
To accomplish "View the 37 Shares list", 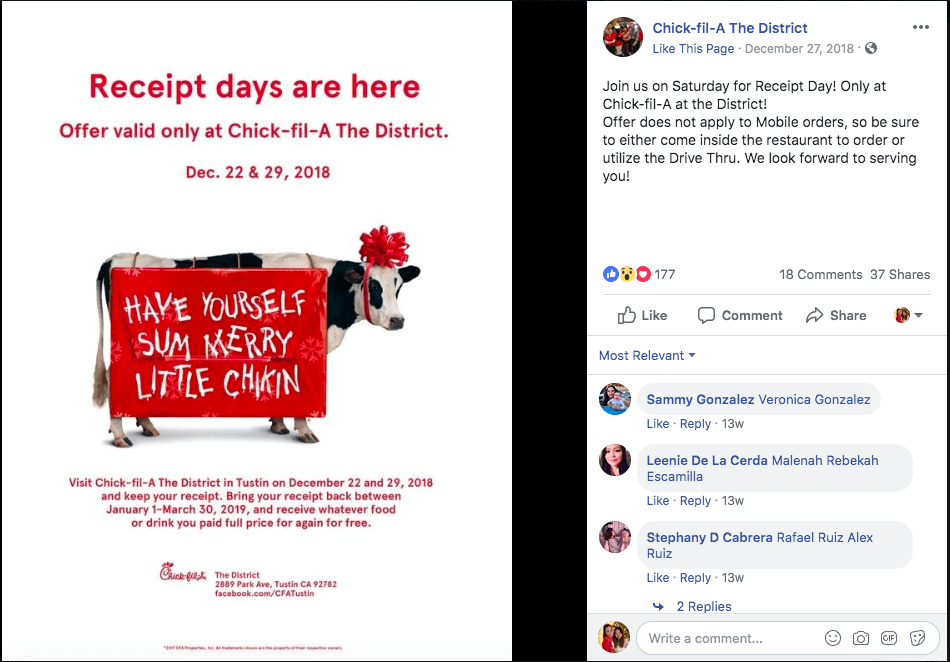I will point(900,274).
